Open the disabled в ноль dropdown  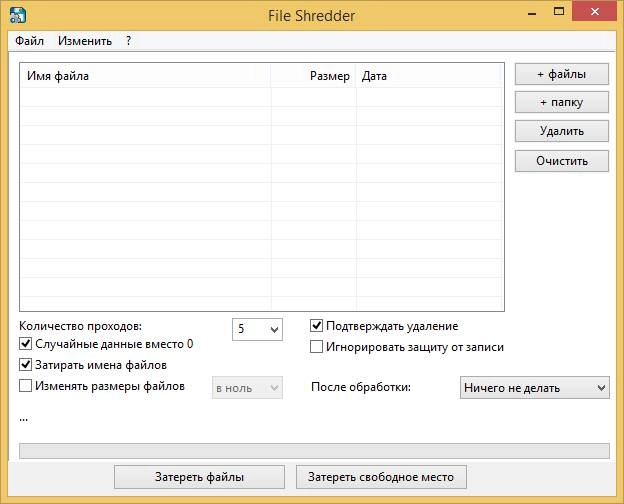pos(247,388)
